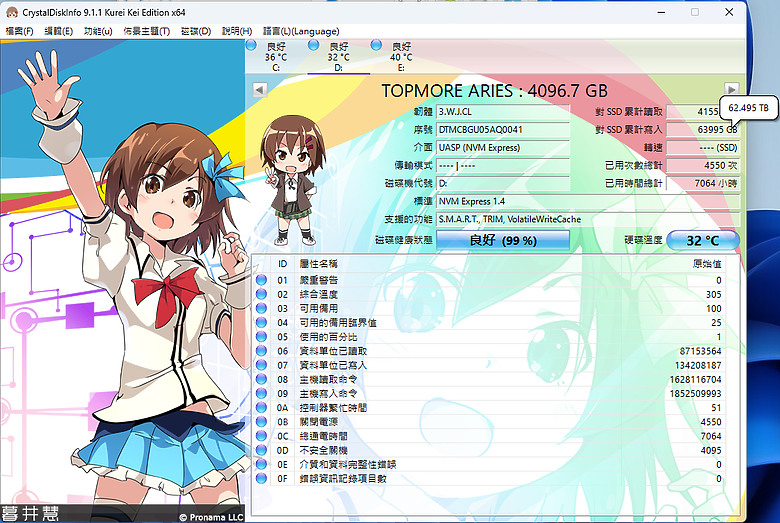Screen dimensions: 780x523
Task: Click status orb for attribute 0F 錯誤資訊記錄項目數
Action: pyautogui.click(x=261, y=479)
